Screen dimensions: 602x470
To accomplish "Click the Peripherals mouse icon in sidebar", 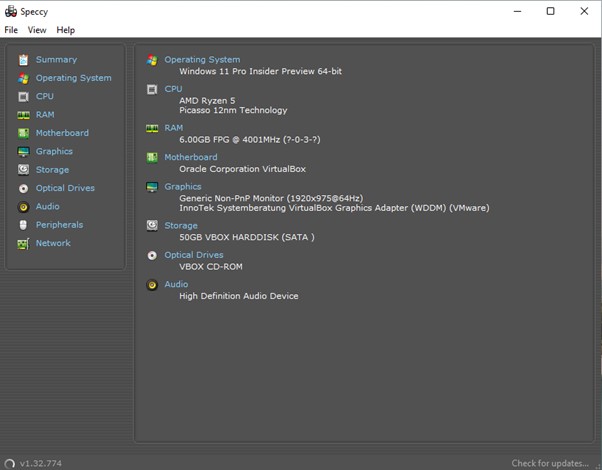I will (23, 225).
